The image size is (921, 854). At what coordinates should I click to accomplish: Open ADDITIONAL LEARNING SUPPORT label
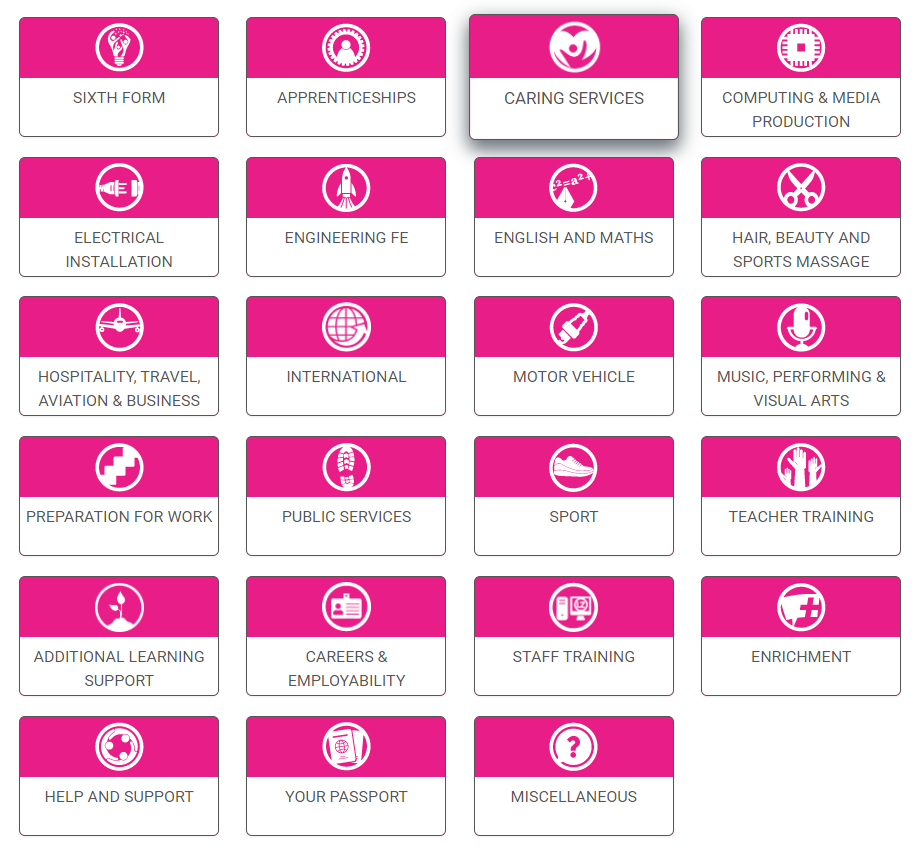coord(119,668)
